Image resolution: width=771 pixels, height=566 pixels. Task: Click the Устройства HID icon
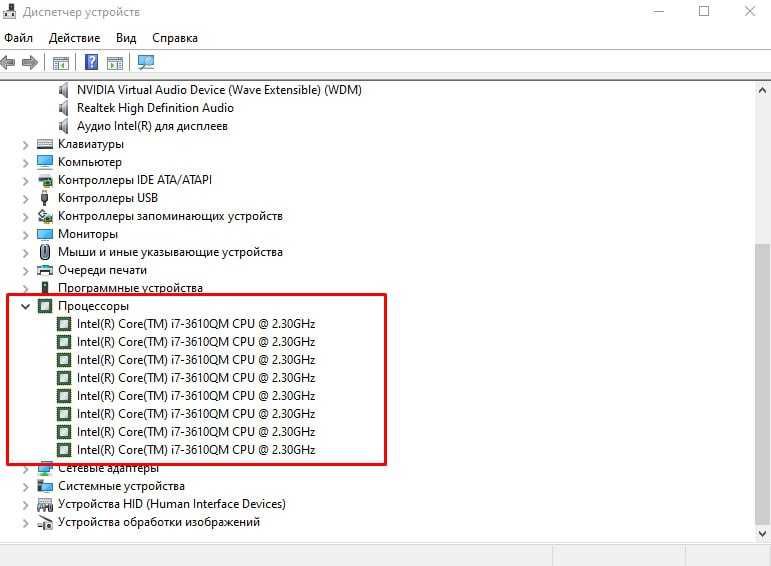click(x=45, y=504)
